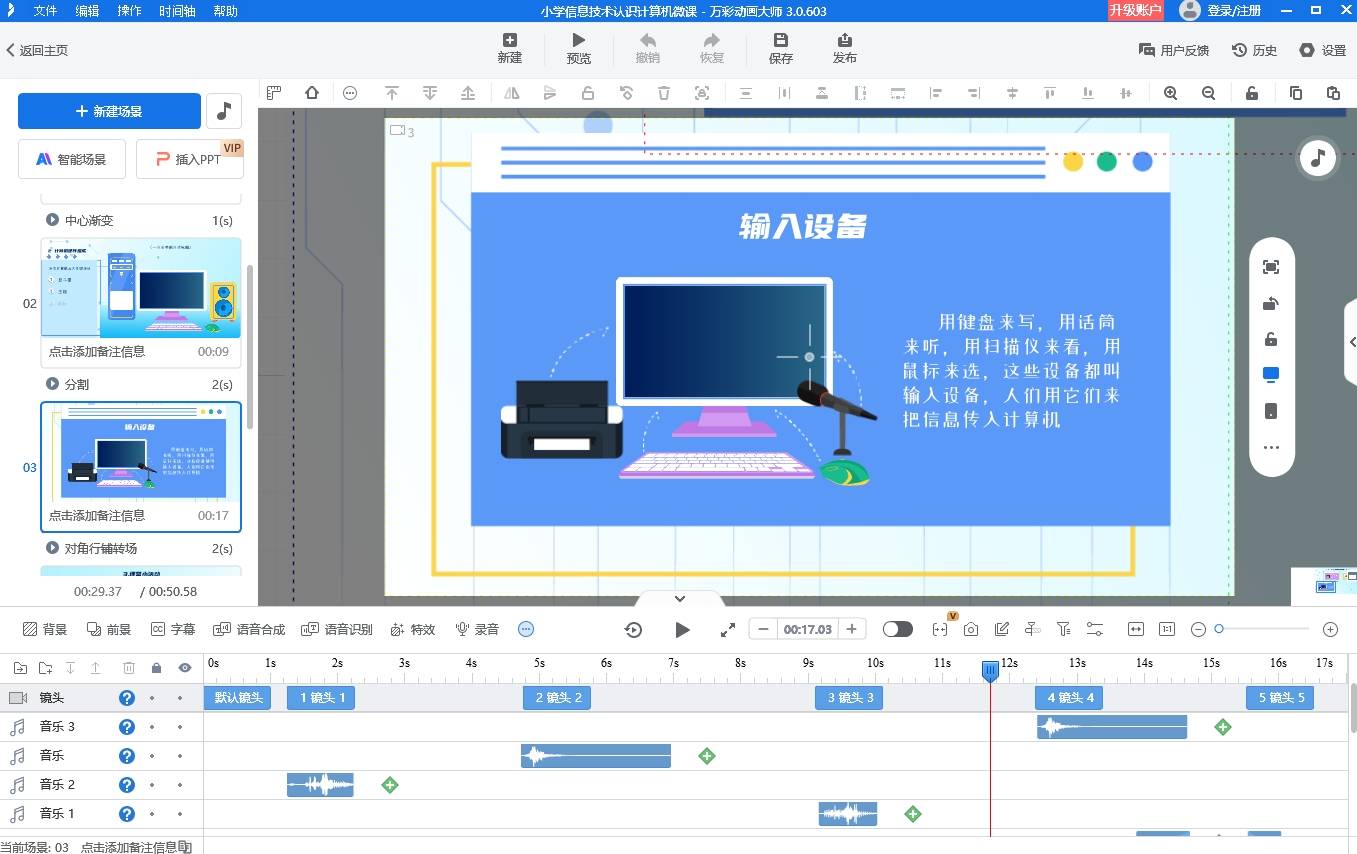Click the Save icon in top toolbar
This screenshot has height=854, width=1357.
point(780,48)
